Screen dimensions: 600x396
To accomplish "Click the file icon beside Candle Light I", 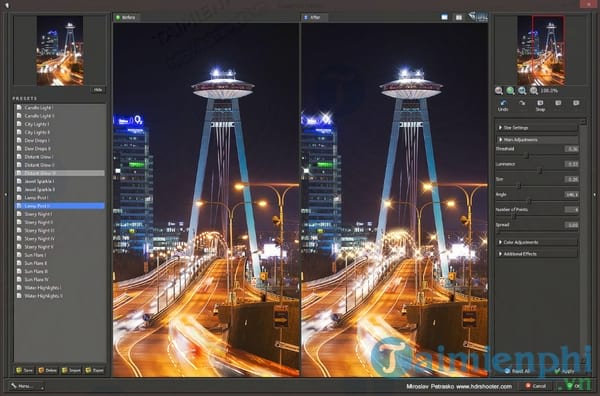I will (x=19, y=108).
